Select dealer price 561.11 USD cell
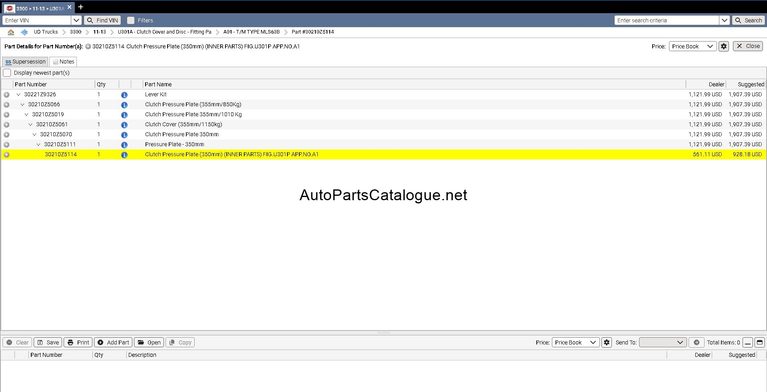 (707, 155)
